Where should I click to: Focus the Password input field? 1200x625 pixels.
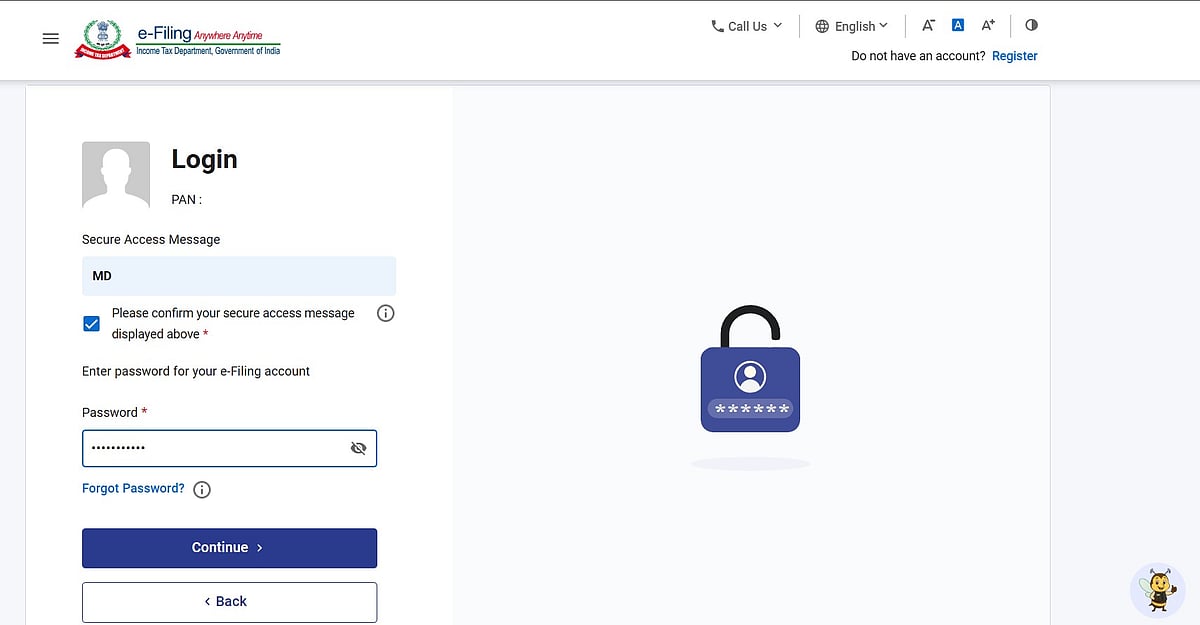click(x=229, y=448)
